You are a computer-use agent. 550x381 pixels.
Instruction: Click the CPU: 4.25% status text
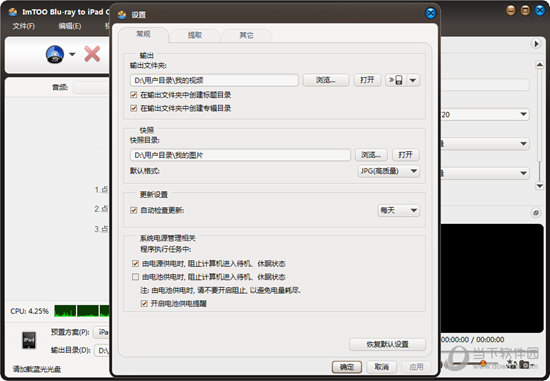tap(29, 311)
